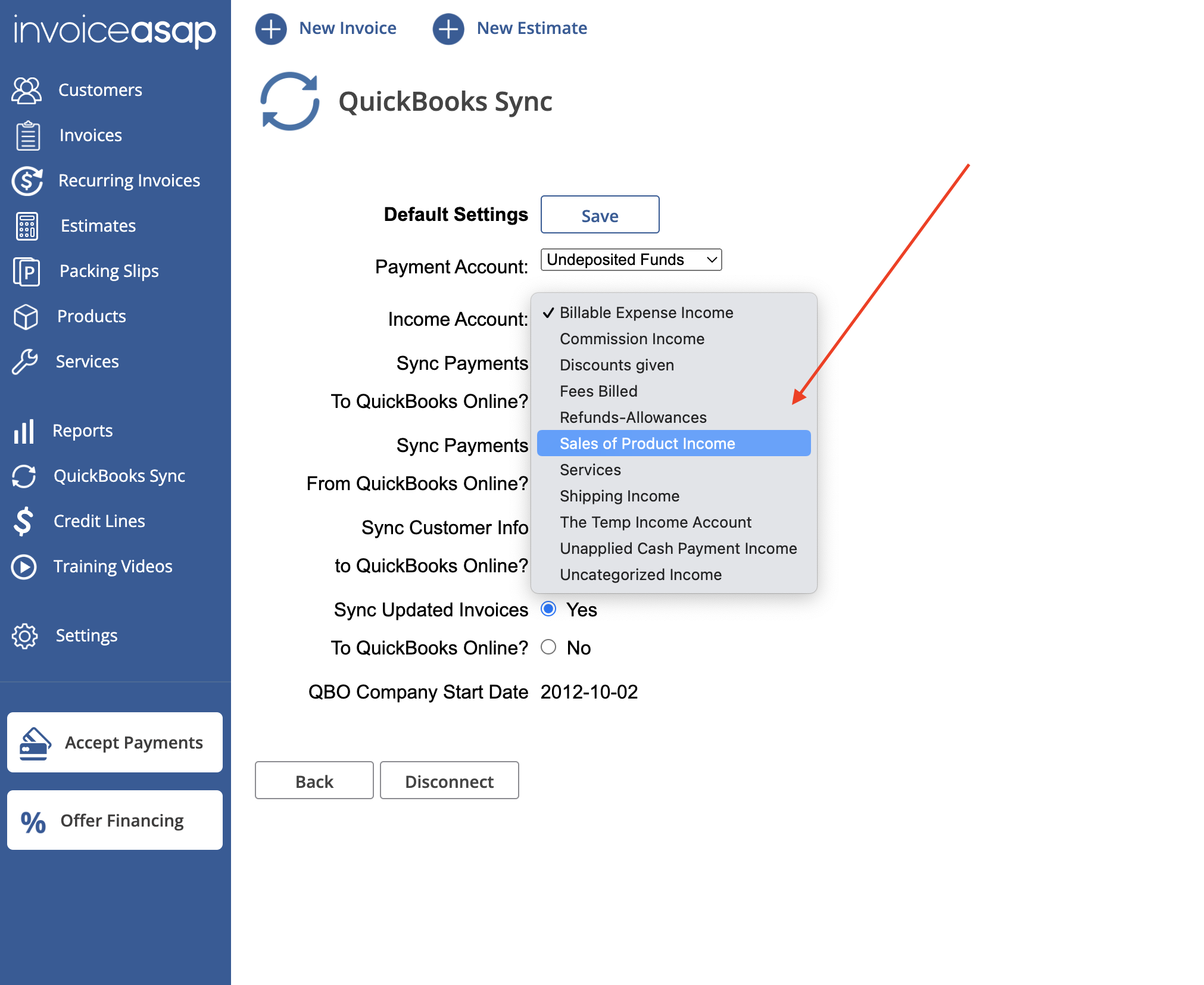Click the Accept Payments button
Screen dimensions: 1204x985
(x=115, y=743)
